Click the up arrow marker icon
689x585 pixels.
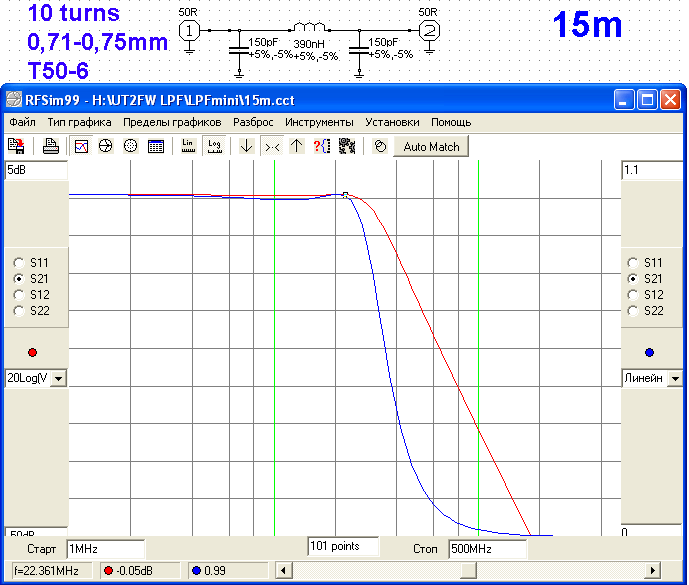296,146
